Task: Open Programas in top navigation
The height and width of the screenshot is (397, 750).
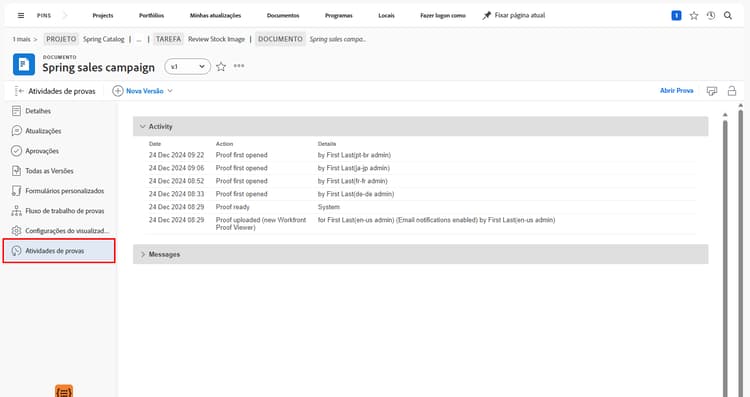Action: (339, 15)
